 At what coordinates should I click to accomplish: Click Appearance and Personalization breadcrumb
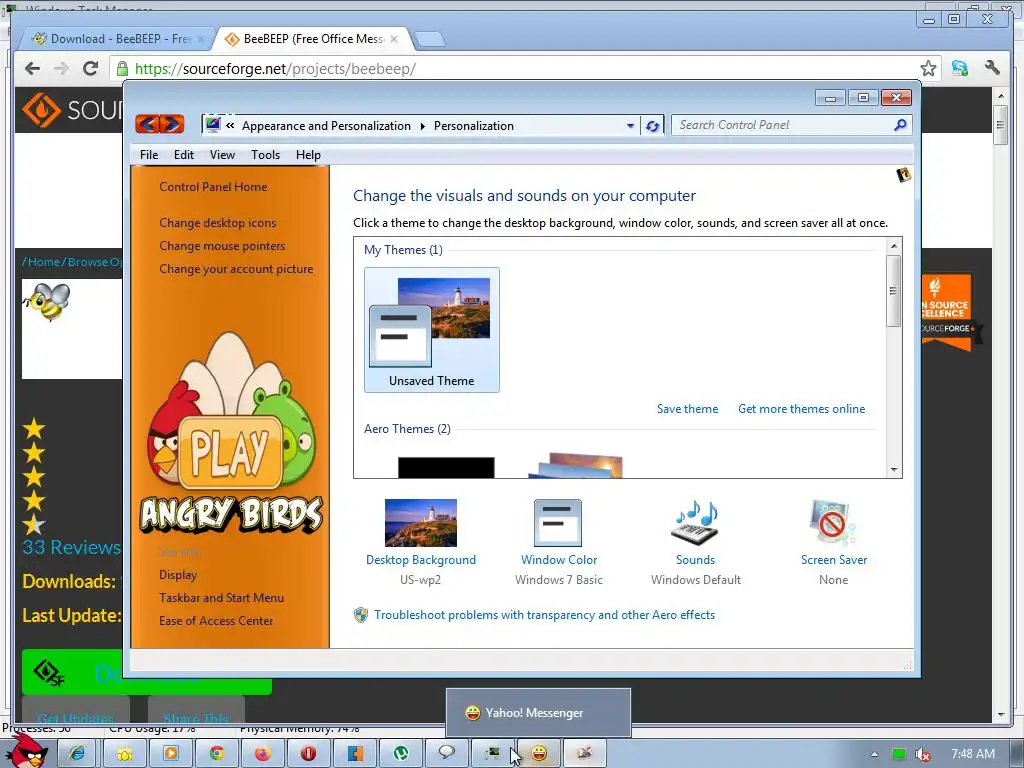tap(327, 126)
